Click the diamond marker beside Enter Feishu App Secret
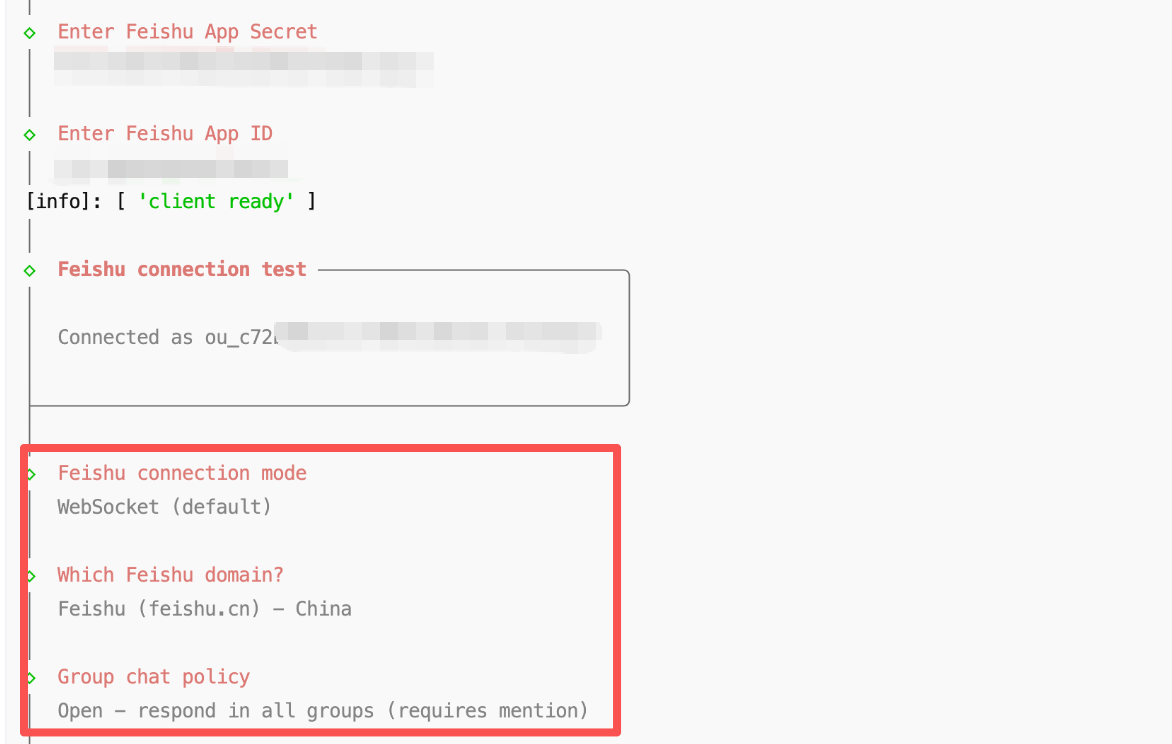Image resolution: width=1172 pixels, height=744 pixels. tap(30, 33)
